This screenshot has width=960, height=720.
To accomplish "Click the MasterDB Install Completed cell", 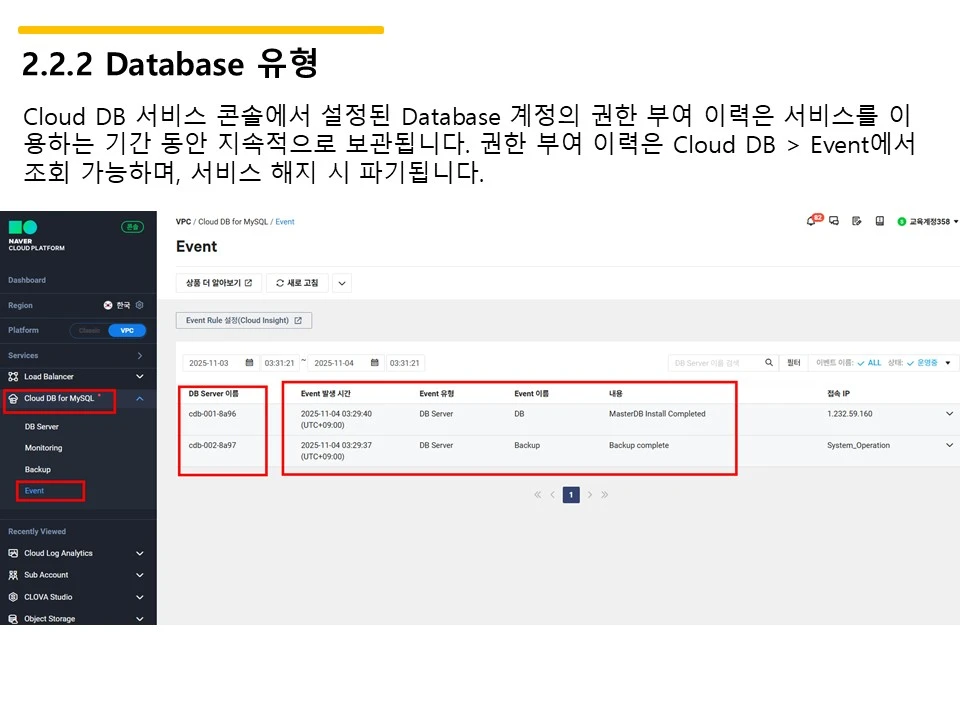I will pos(657,414).
